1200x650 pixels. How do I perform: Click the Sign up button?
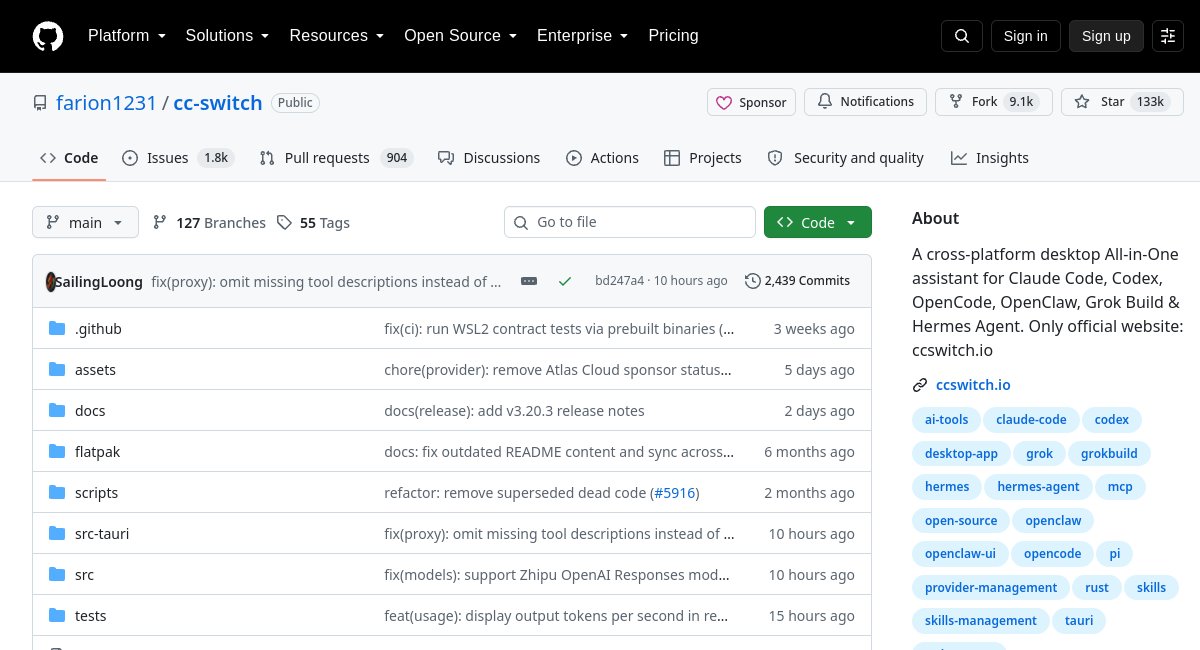pyautogui.click(x=1106, y=36)
